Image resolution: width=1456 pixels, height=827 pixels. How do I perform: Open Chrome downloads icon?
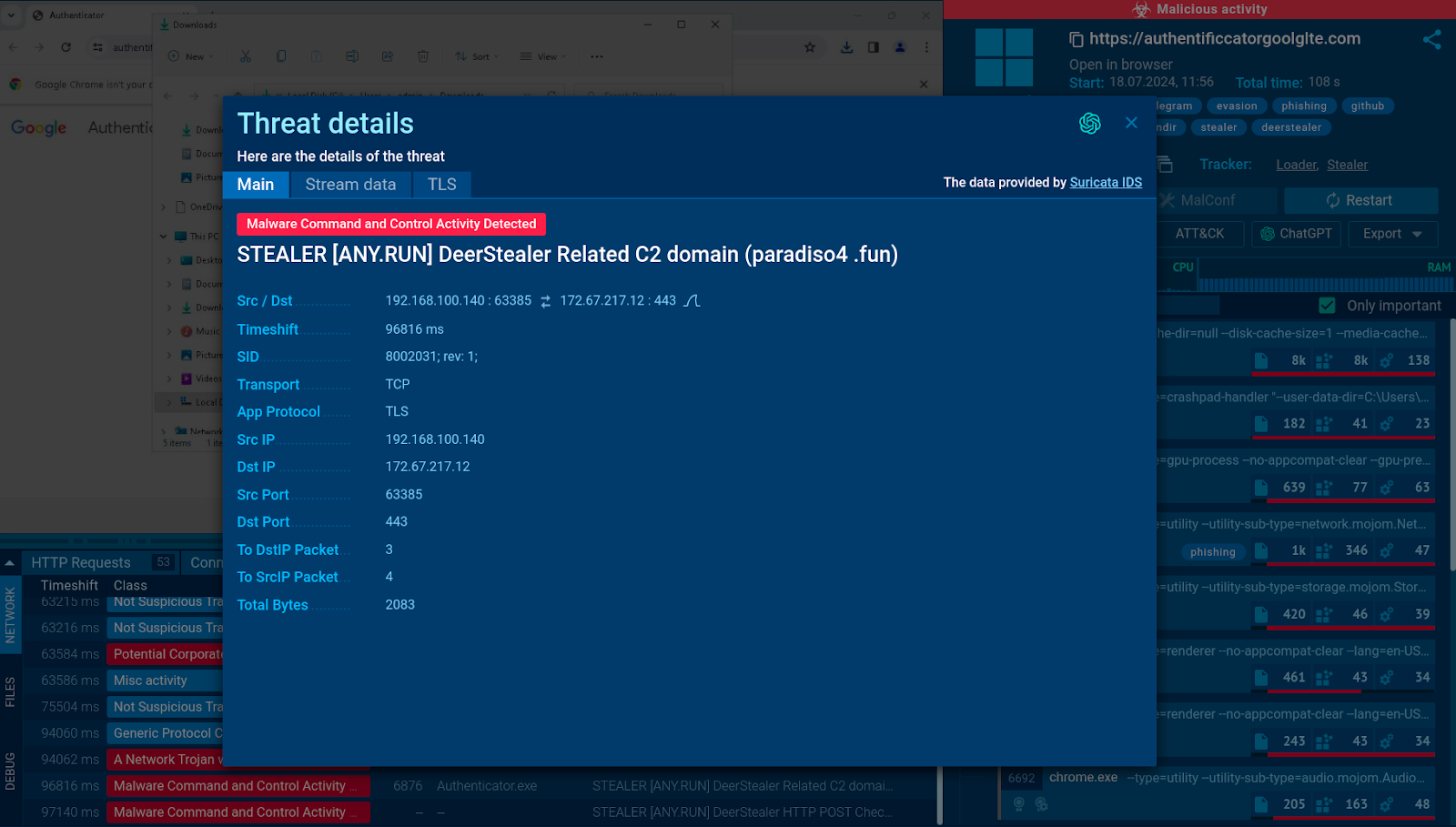tap(846, 47)
